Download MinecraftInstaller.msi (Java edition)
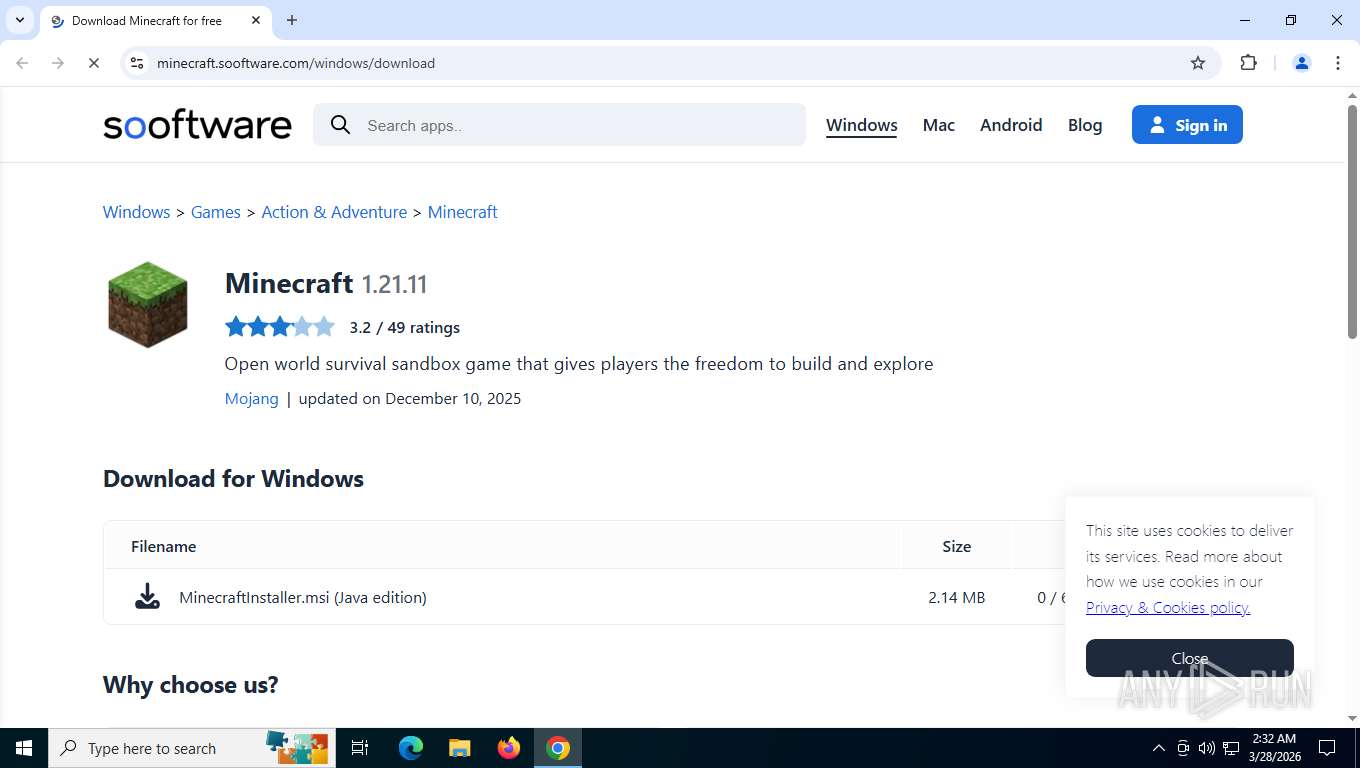The height and width of the screenshot is (768, 1360). pos(303,597)
